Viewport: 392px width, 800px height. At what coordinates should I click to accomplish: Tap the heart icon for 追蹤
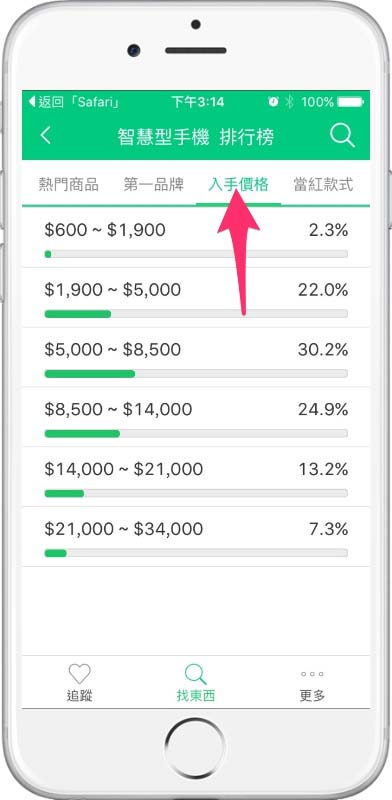[x=80, y=674]
